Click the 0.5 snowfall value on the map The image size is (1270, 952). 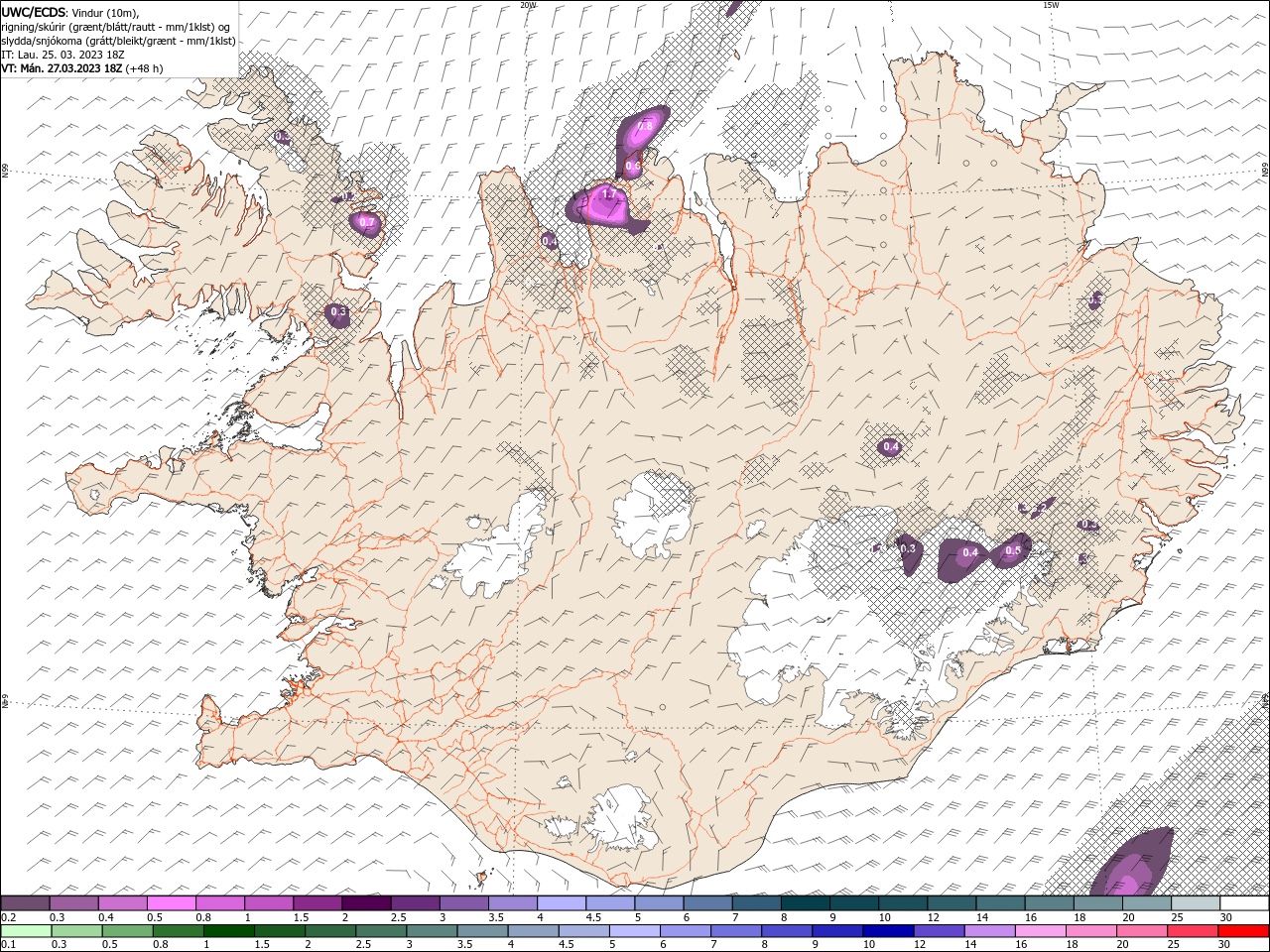1013,550
